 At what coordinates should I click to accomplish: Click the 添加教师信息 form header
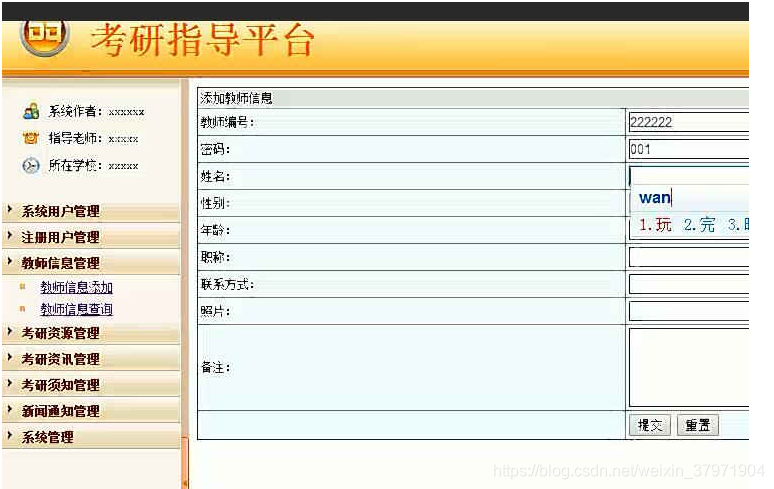pyautogui.click(x=473, y=98)
